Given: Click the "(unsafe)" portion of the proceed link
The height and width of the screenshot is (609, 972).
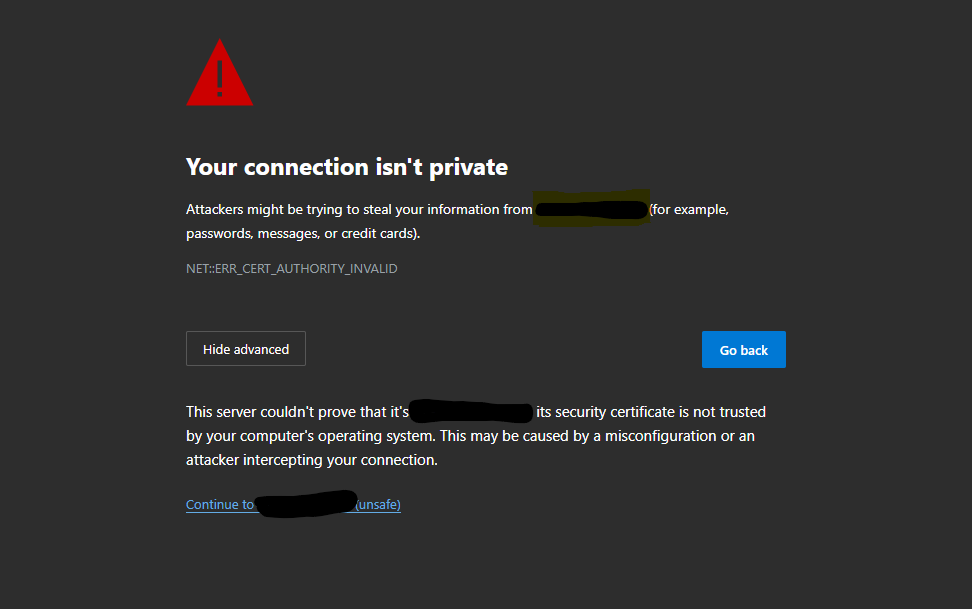Looking at the screenshot, I should 378,505.
